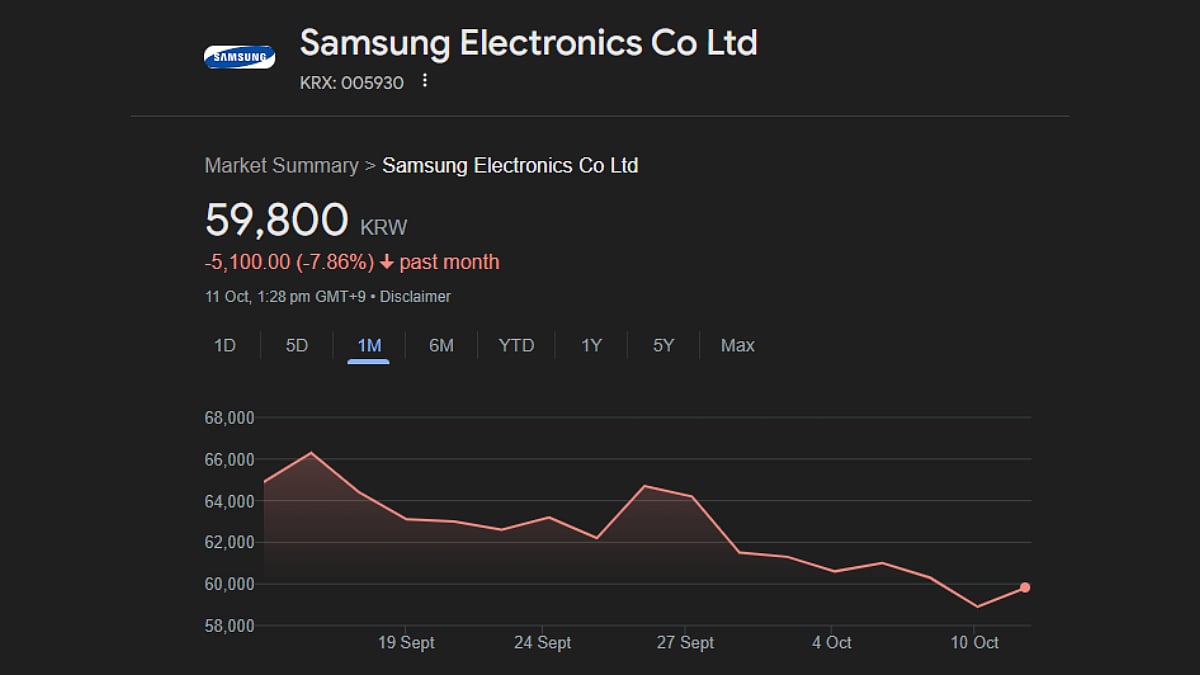Click the Samsung logo icon

tap(239, 57)
